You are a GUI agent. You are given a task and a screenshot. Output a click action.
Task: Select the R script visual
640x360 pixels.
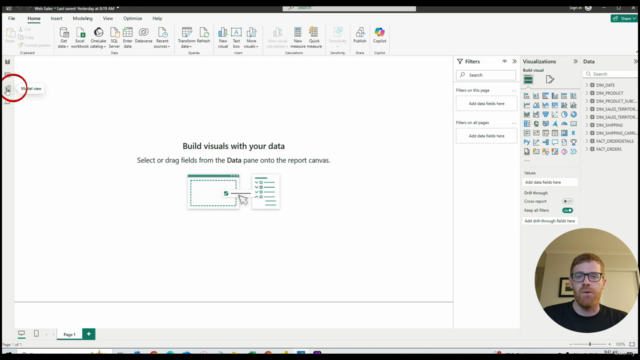pyautogui.click(x=573, y=133)
